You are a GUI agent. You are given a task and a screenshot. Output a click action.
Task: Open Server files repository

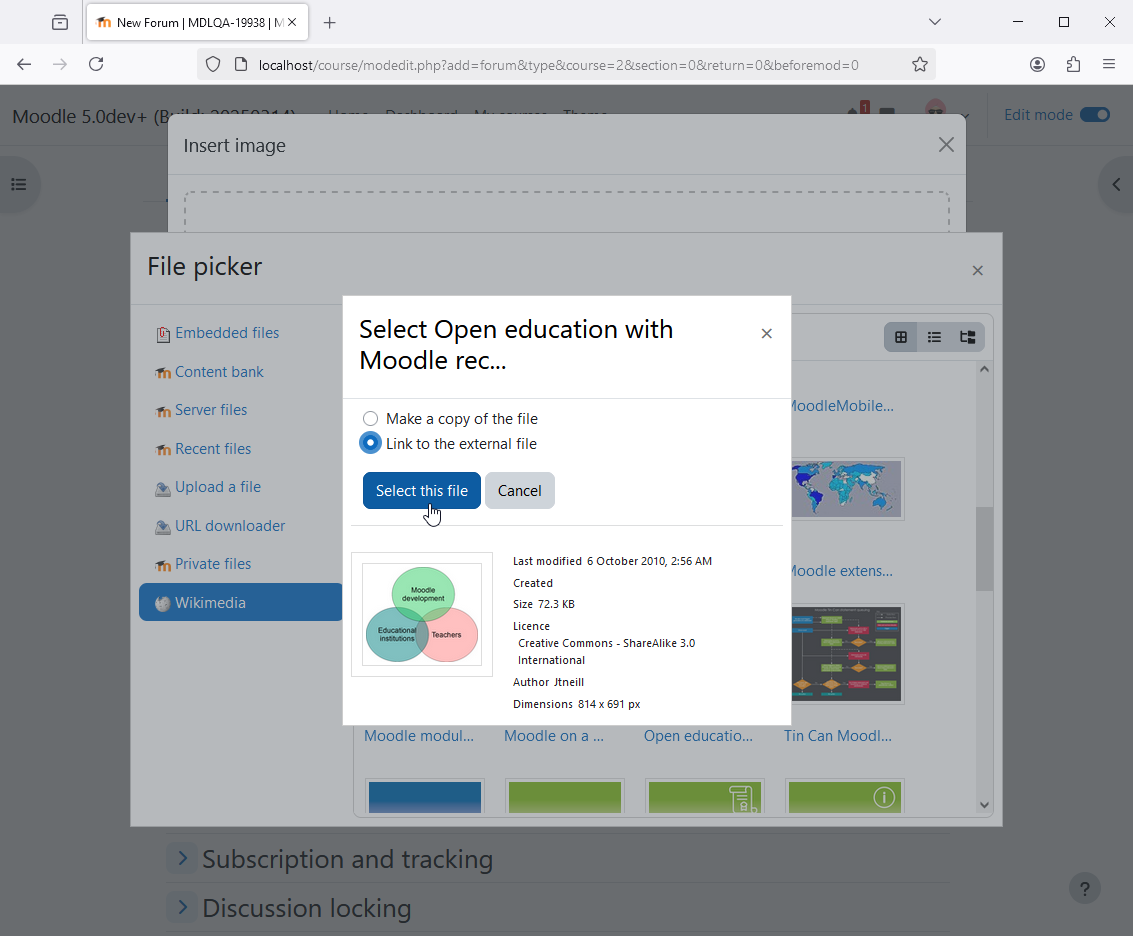[211, 410]
